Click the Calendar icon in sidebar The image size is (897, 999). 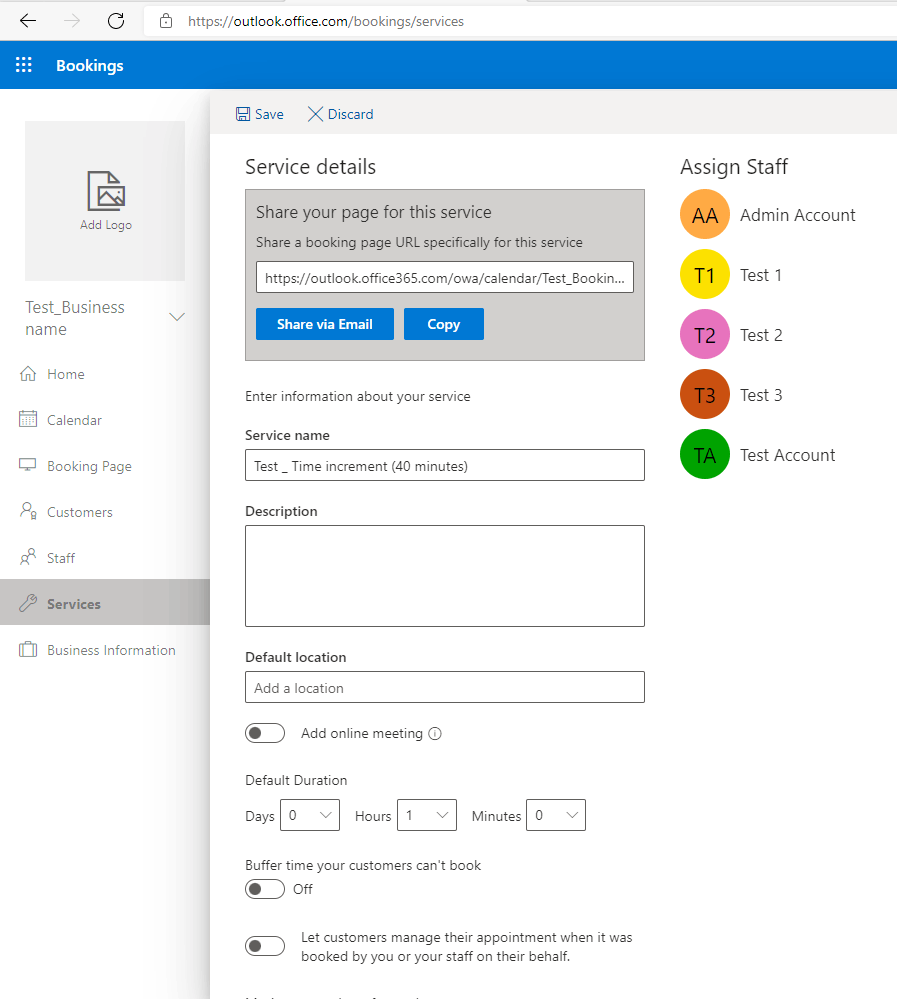(28, 419)
